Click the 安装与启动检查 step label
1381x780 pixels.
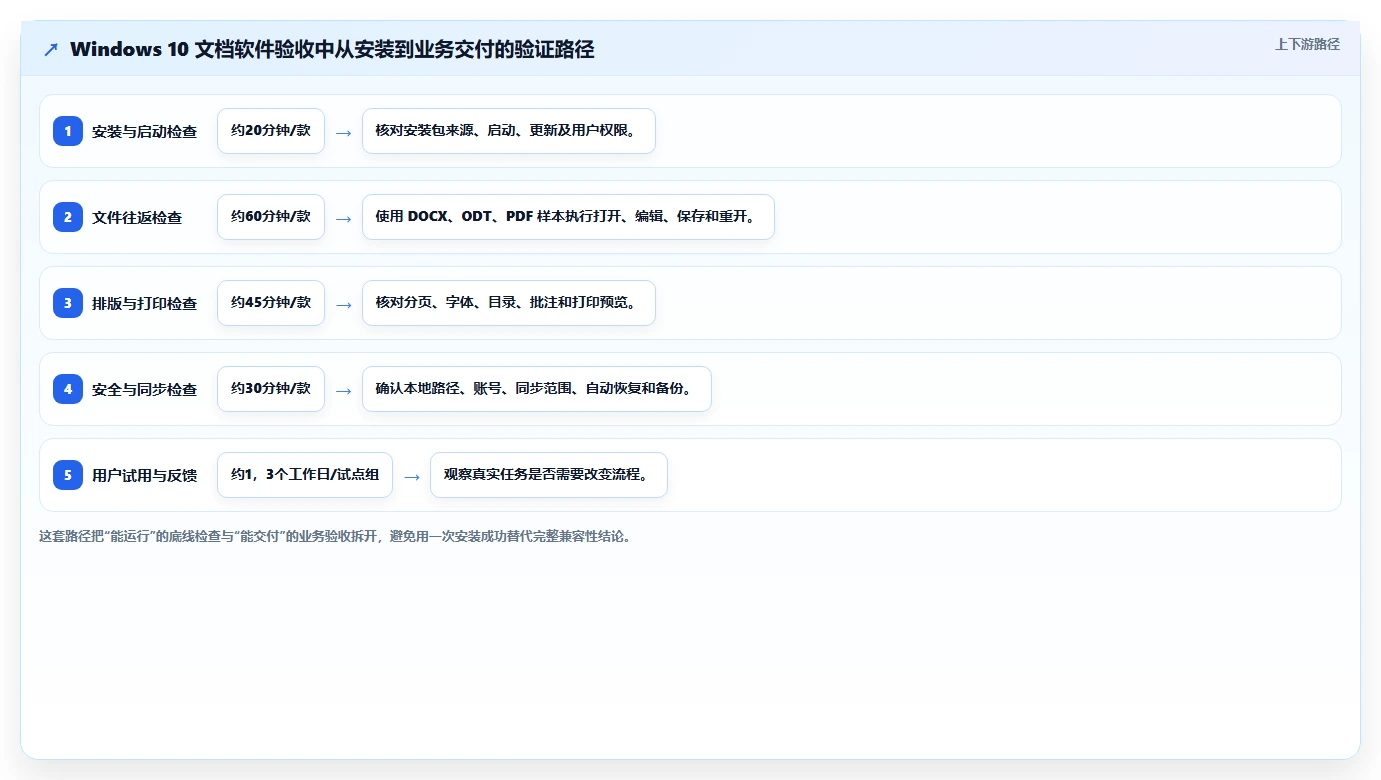[x=144, y=131]
